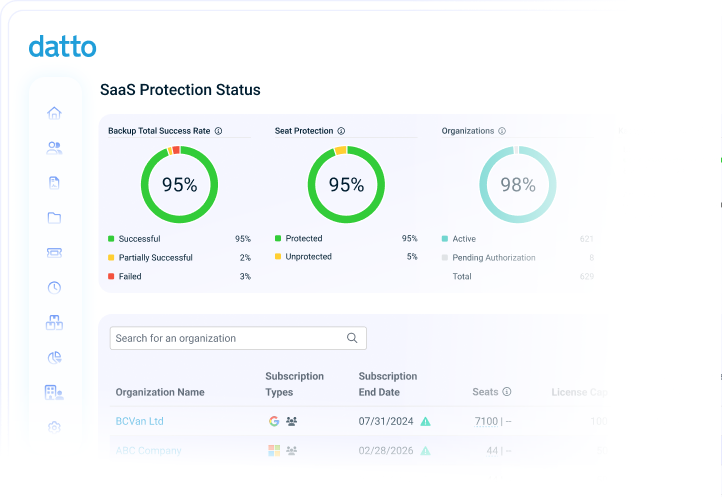Open the document report icon in sidebar
The image size is (722, 497).
pos(54,183)
